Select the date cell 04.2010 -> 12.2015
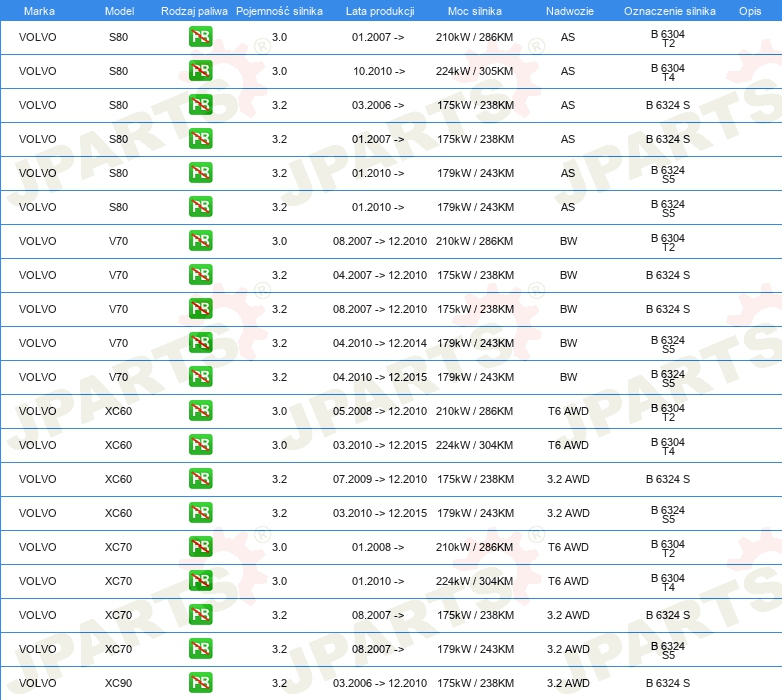 click(380, 377)
